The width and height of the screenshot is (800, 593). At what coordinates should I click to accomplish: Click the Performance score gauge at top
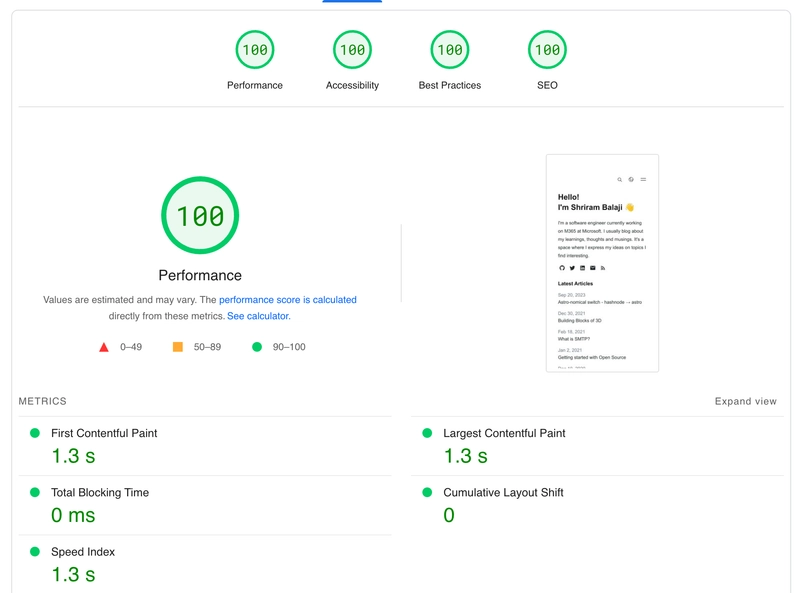coord(255,50)
